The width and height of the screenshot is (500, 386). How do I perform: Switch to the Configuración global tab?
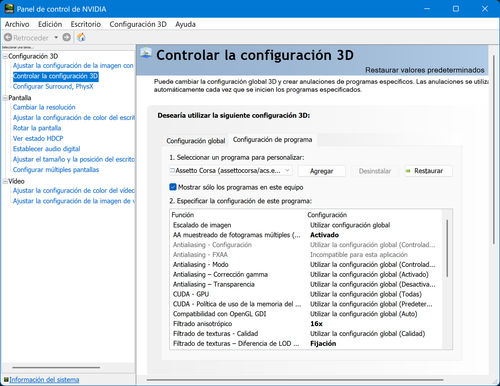196,141
